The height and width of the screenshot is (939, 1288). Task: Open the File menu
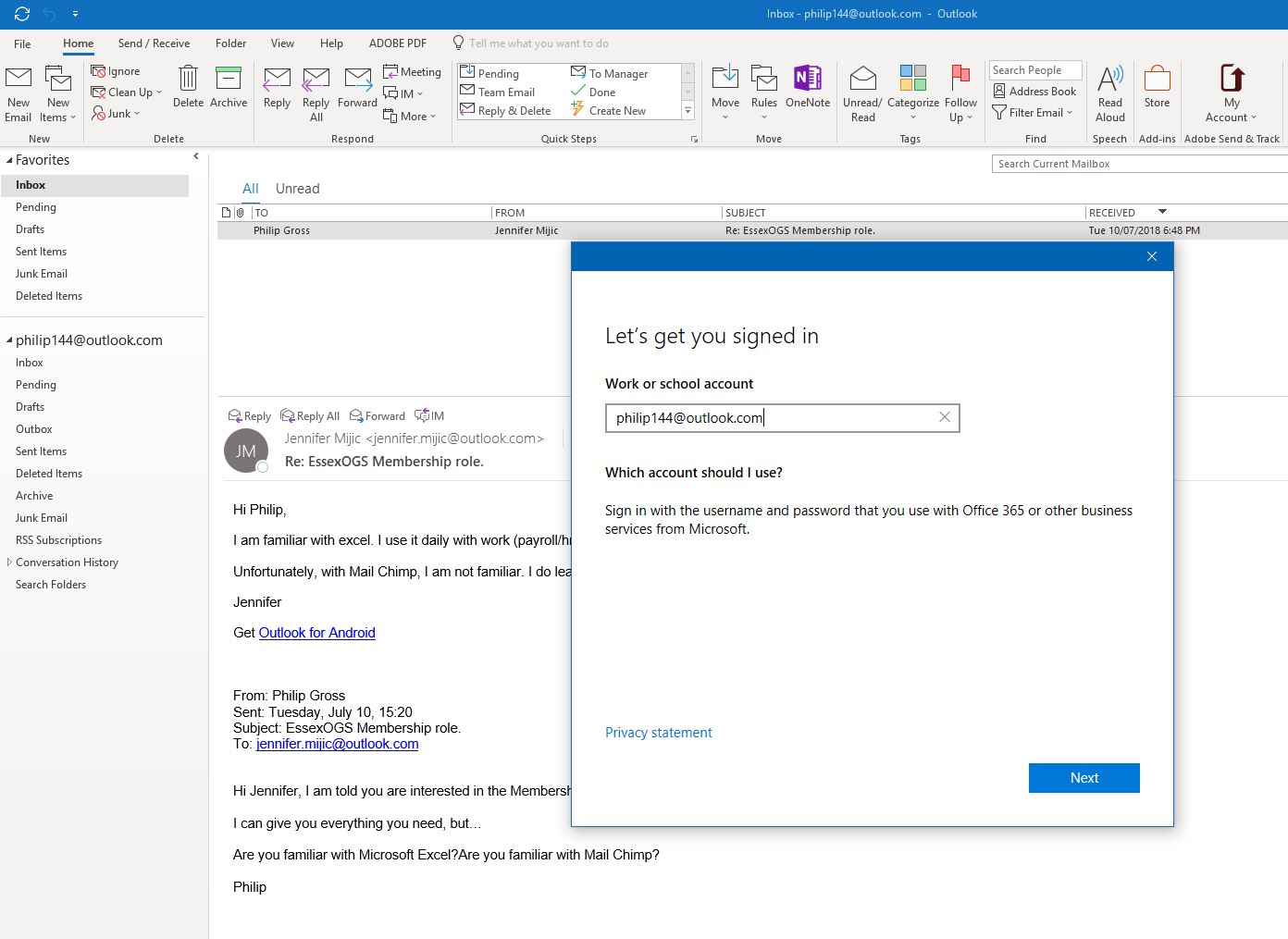pyautogui.click(x=22, y=43)
